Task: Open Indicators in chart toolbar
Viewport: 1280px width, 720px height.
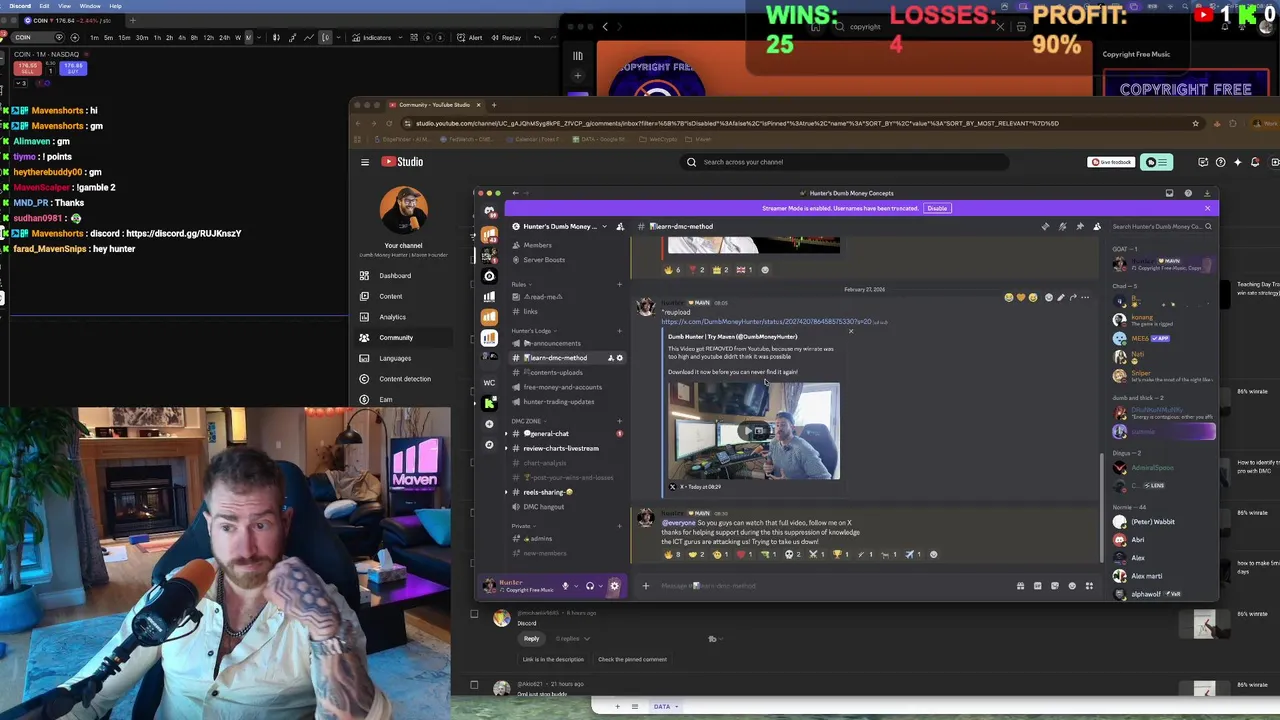Action: pyautogui.click(x=371, y=38)
